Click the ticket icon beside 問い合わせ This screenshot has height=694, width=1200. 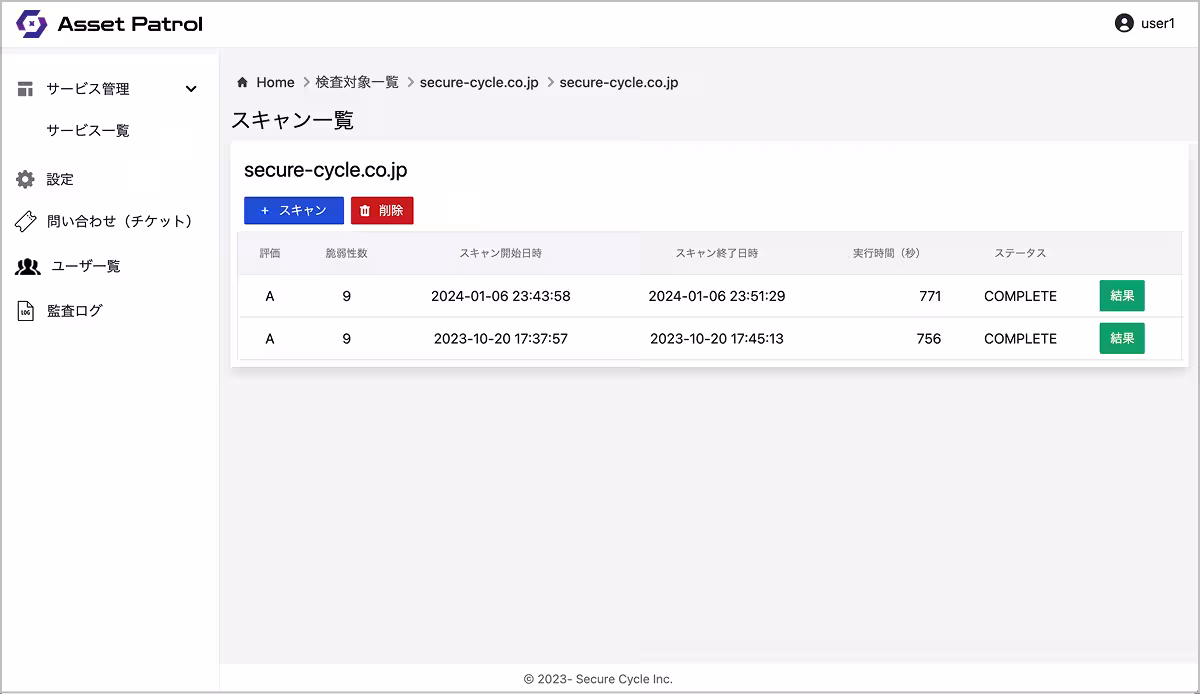(25, 222)
